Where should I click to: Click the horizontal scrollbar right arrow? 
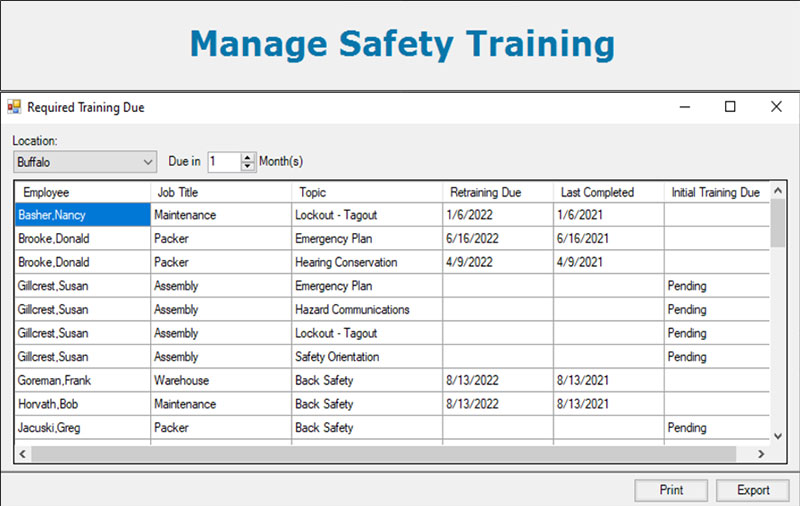coord(761,453)
